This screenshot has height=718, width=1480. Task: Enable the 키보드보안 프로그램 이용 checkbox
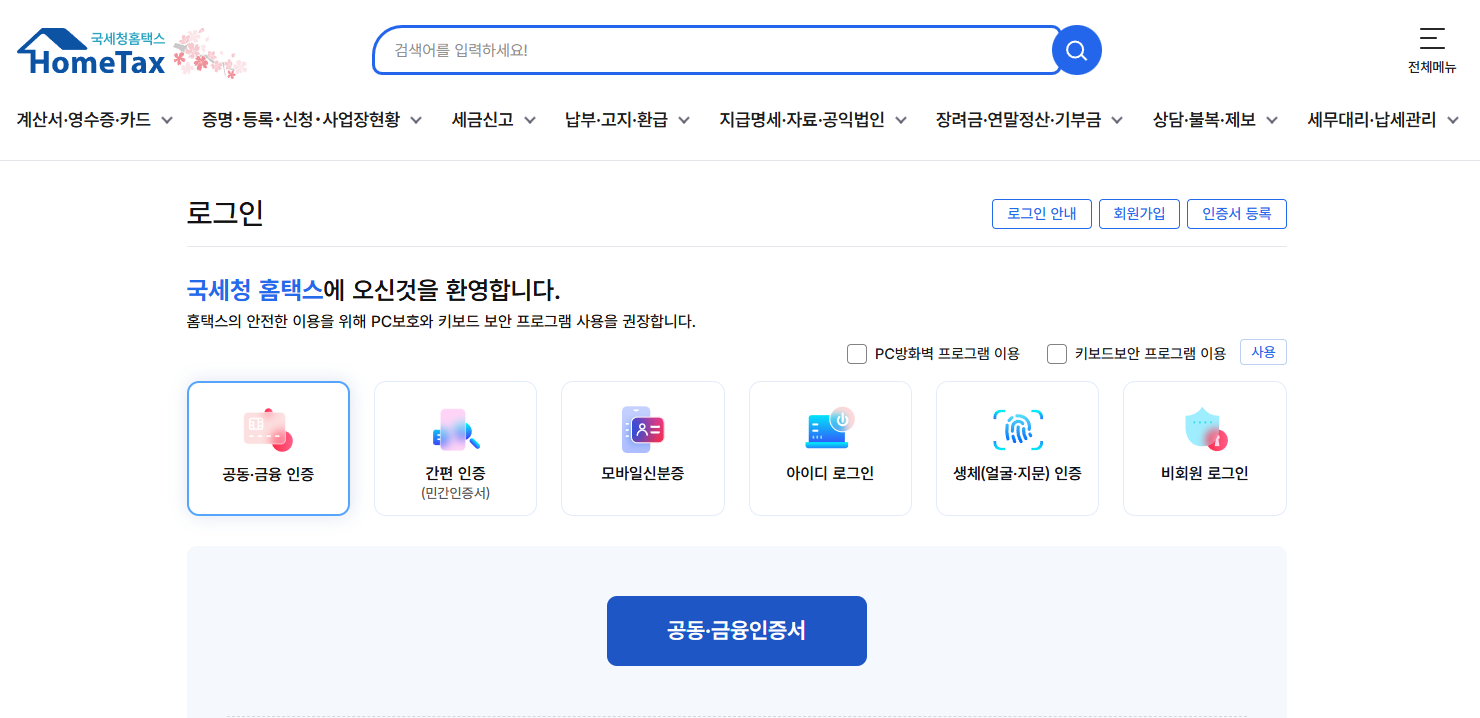coord(1057,353)
